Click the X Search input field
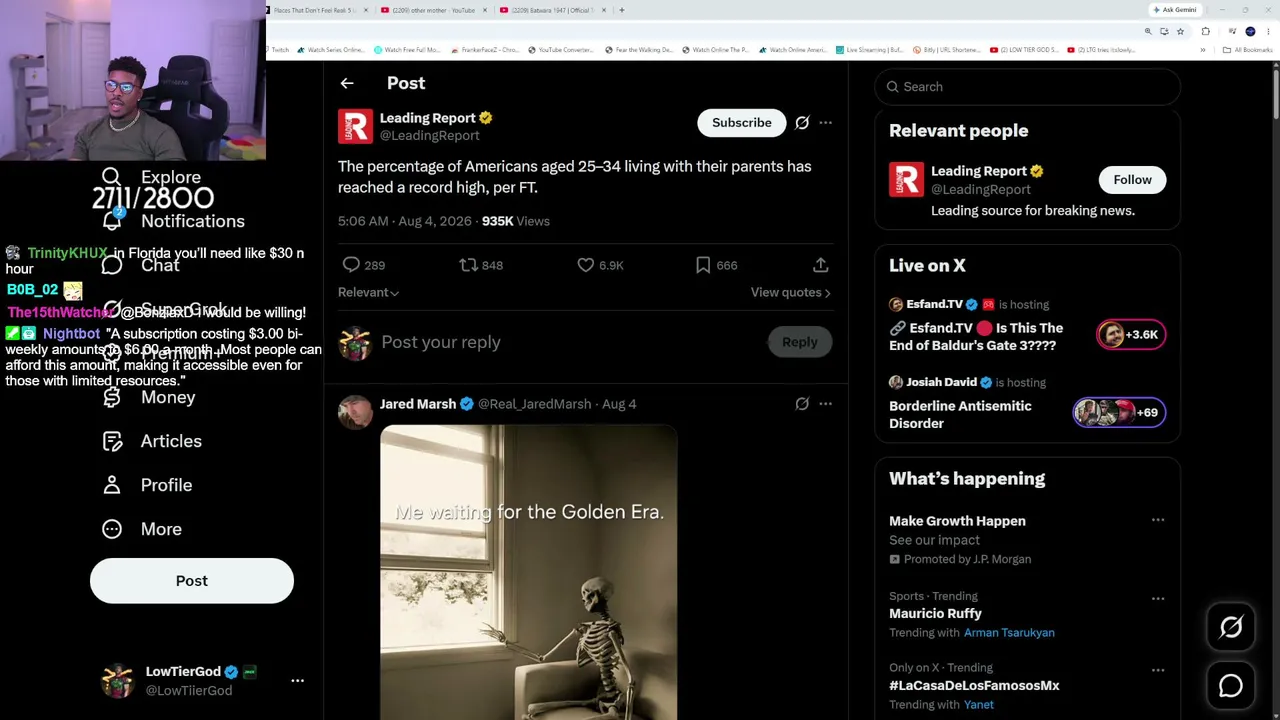This screenshot has width=1280, height=720. pyautogui.click(x=1028, y=87)
